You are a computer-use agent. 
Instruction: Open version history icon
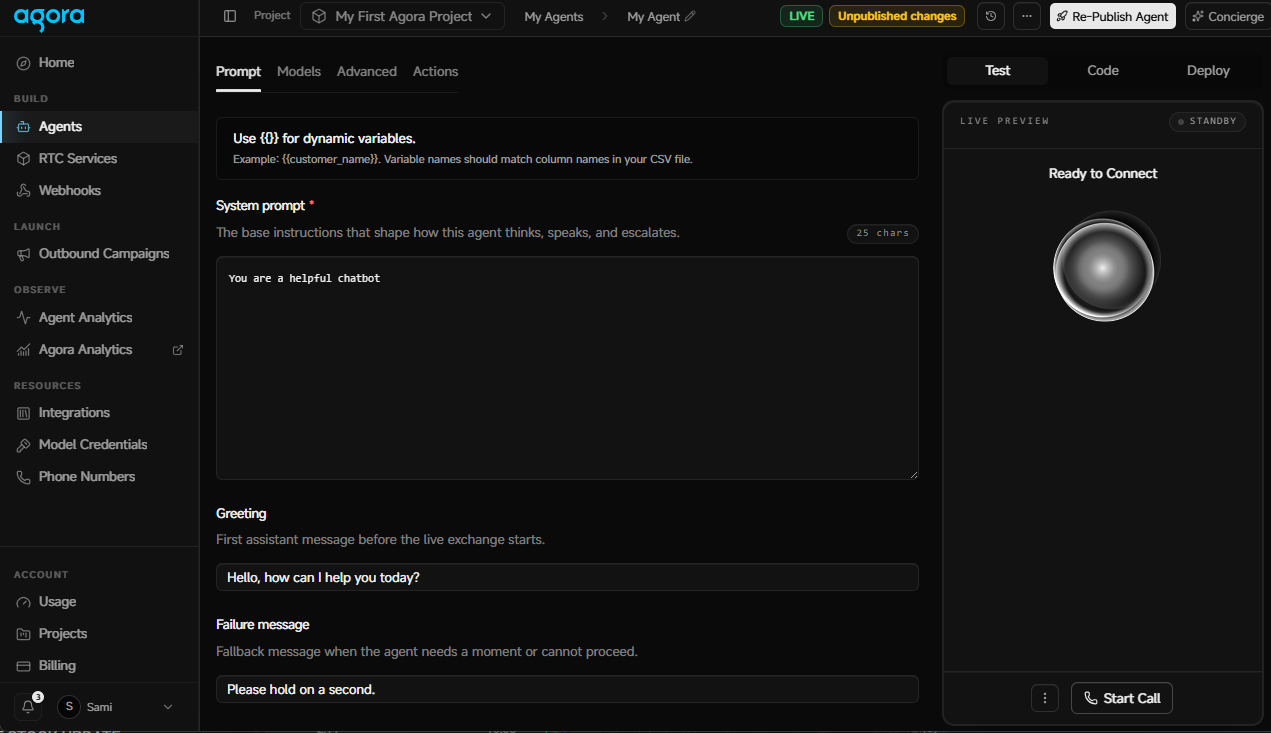click(x=990, y=16)
